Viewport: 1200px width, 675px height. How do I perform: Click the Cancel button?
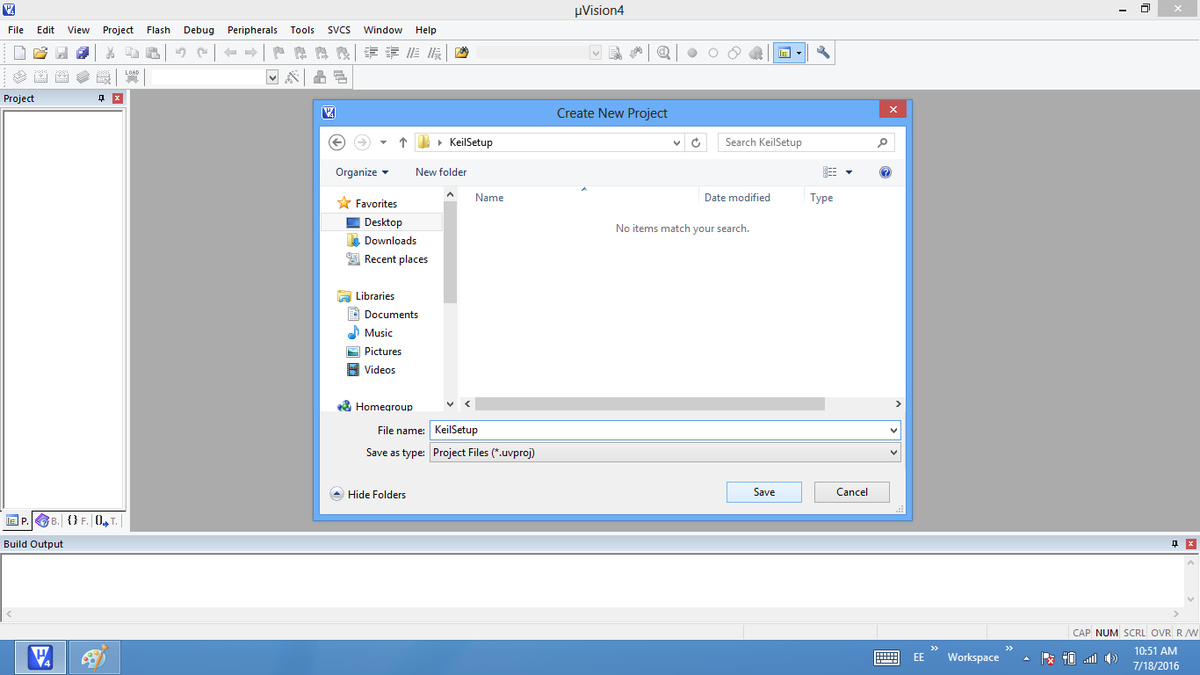click(852, 492)
